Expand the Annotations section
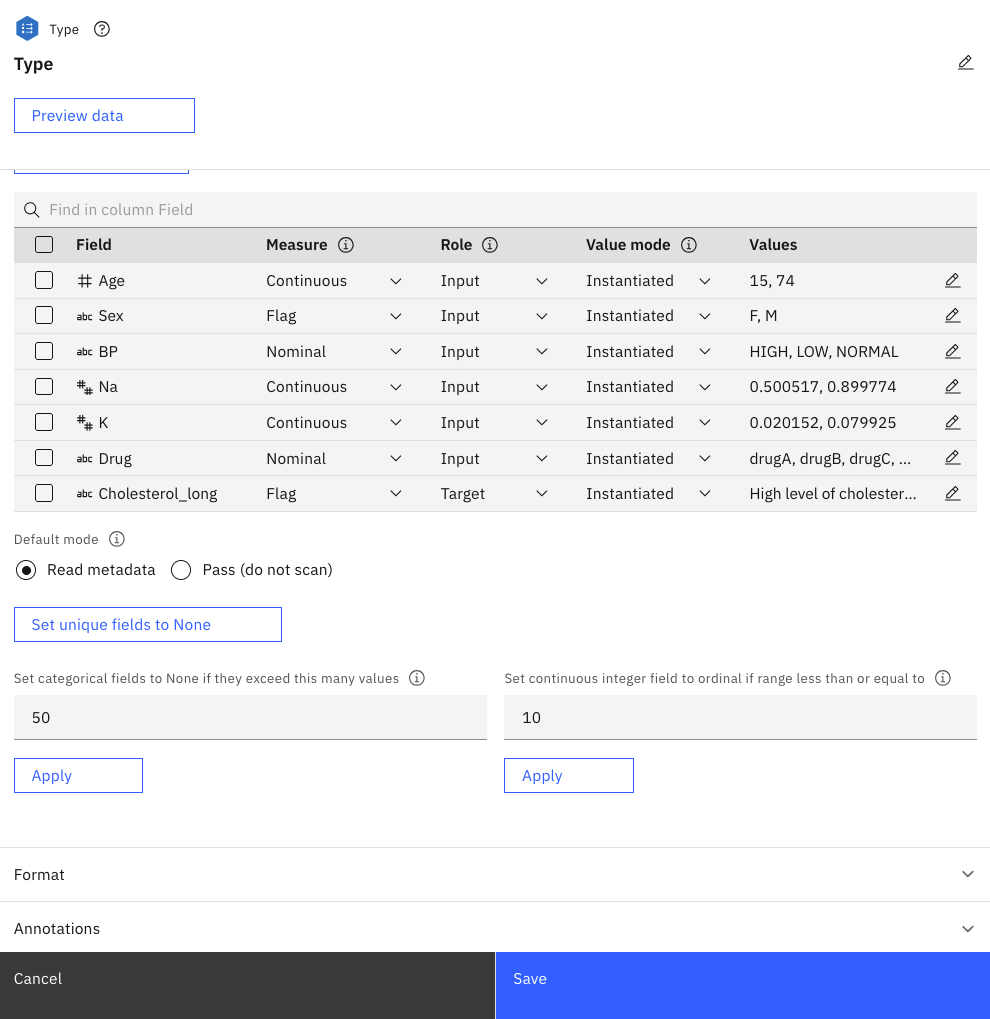Screen dimensions: 990x1019 tap(495, 929)
